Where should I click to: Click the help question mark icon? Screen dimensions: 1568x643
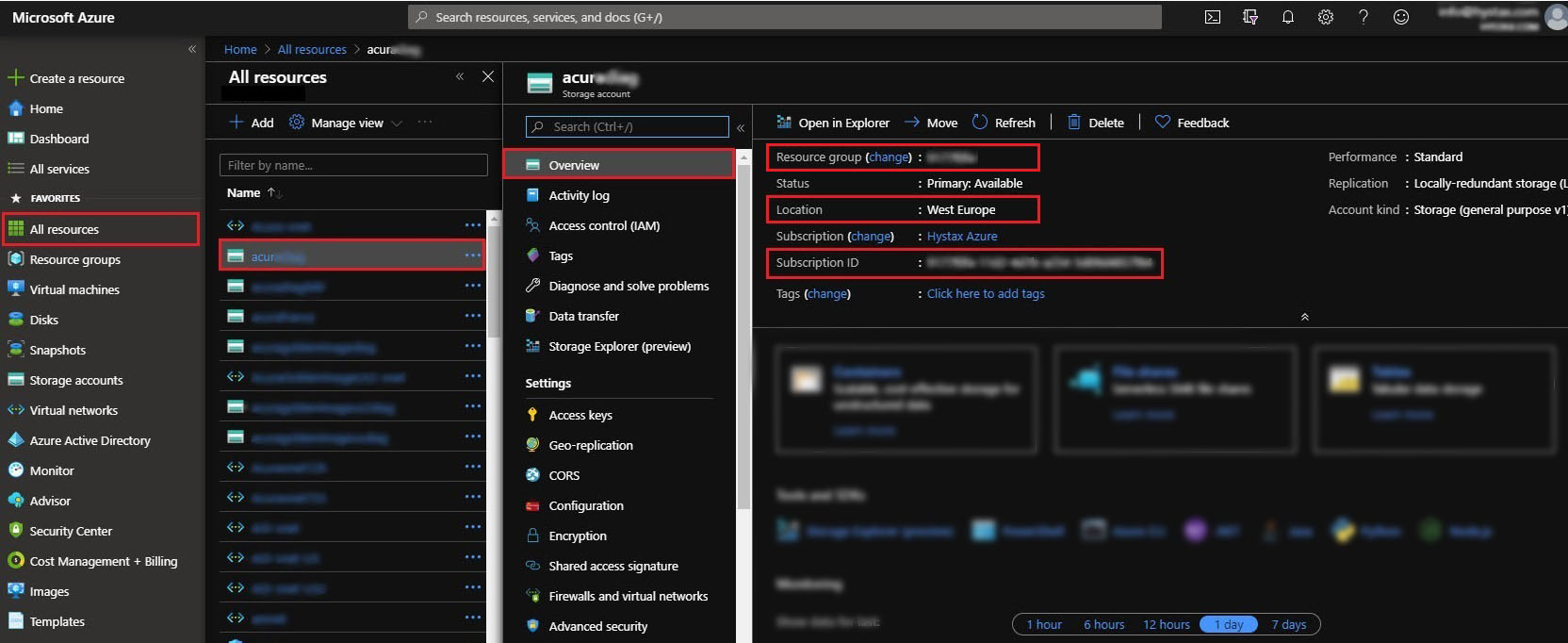pos(1363,17)
